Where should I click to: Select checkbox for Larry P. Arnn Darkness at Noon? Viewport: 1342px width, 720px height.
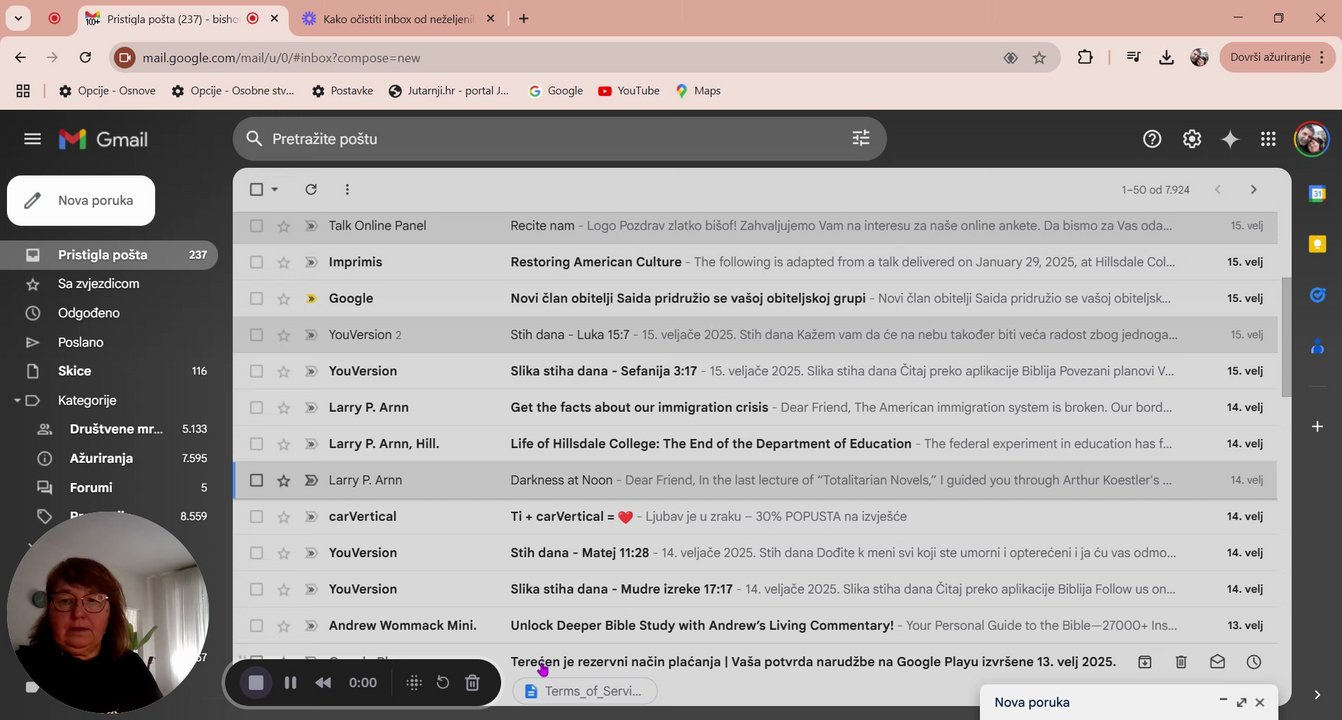[256, 480]
